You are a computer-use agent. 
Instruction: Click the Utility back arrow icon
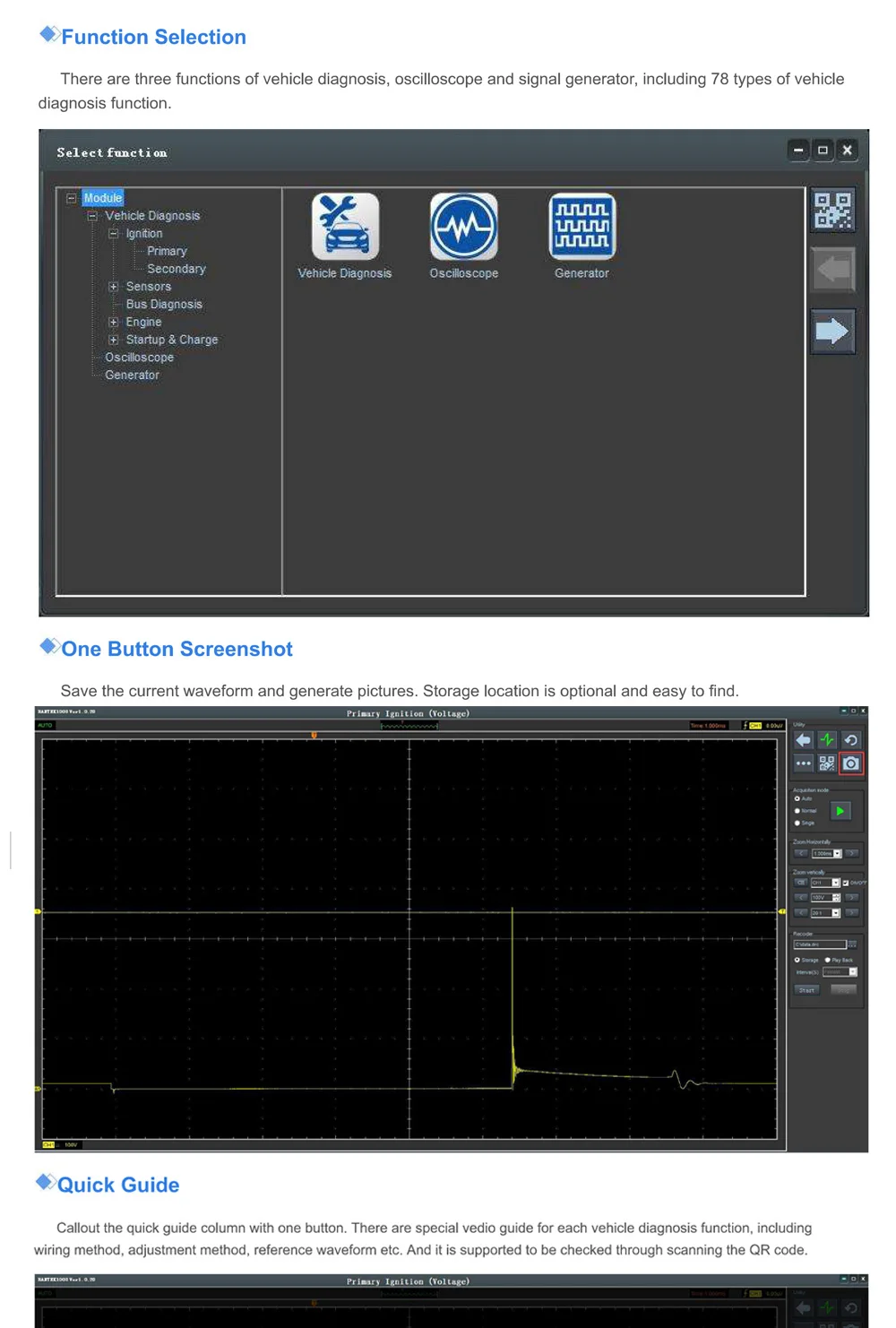pos(804,740)
